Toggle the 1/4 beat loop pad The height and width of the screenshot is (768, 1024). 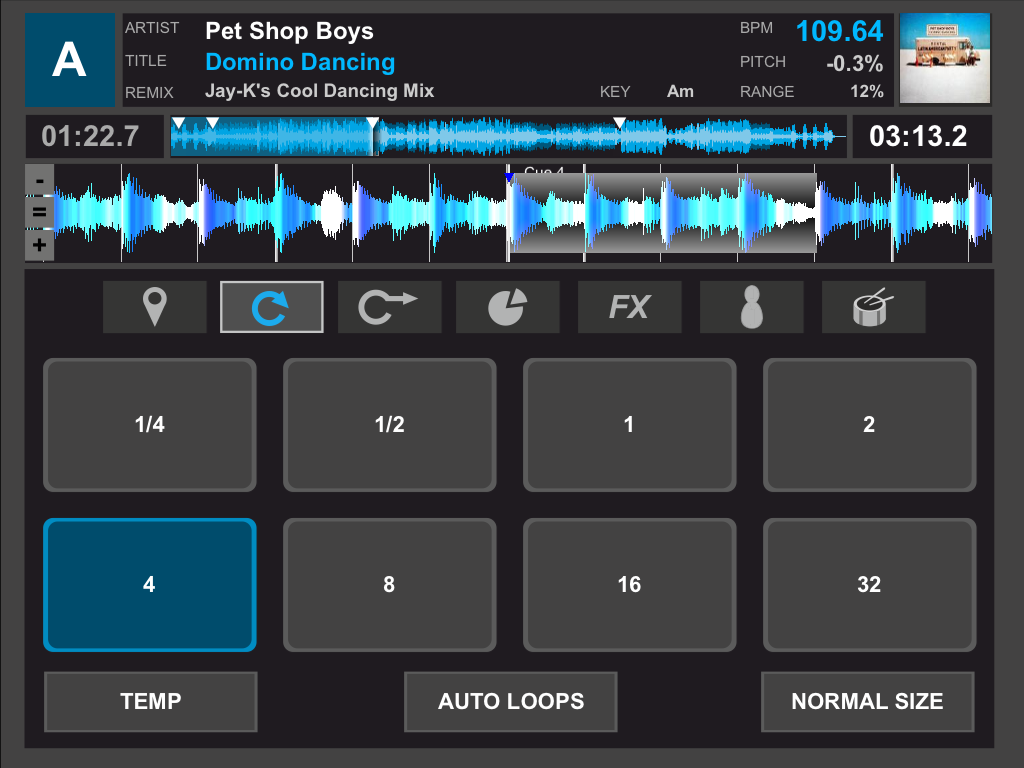(x=150, y=425)
